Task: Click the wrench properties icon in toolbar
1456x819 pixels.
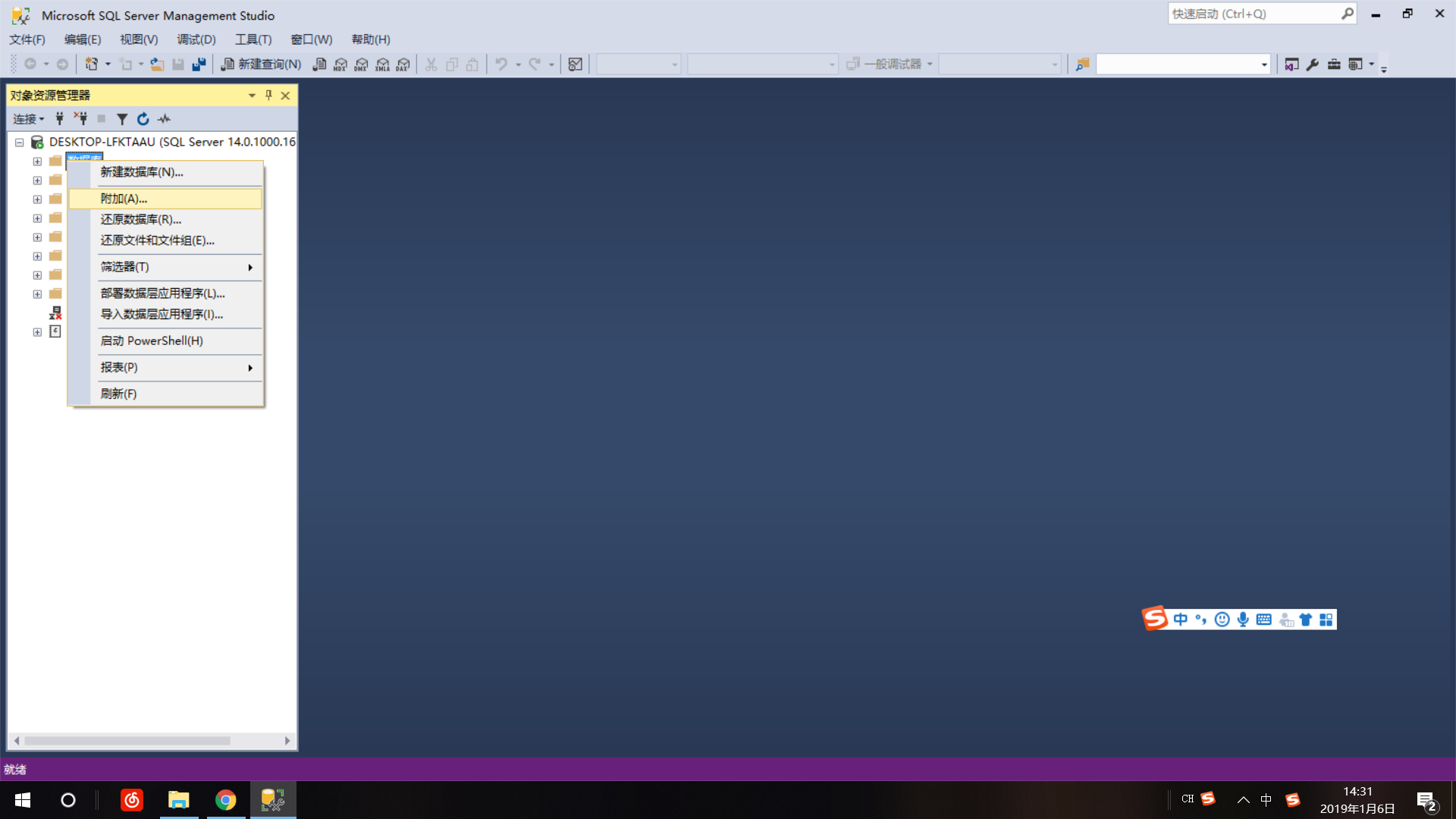Action: pyautogui.click(x=1313, y=64)
